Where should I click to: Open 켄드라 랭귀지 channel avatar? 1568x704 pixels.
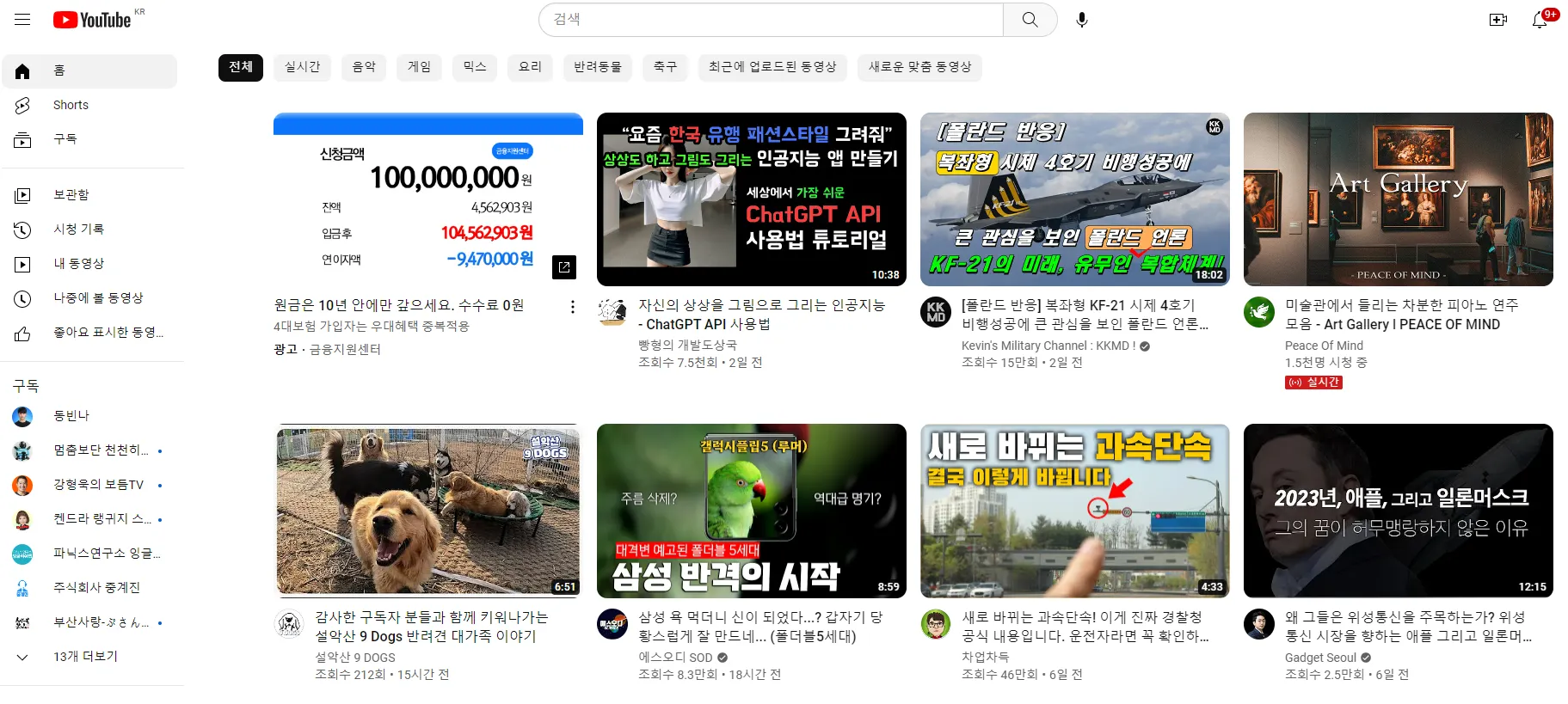[x=22, y=519]
